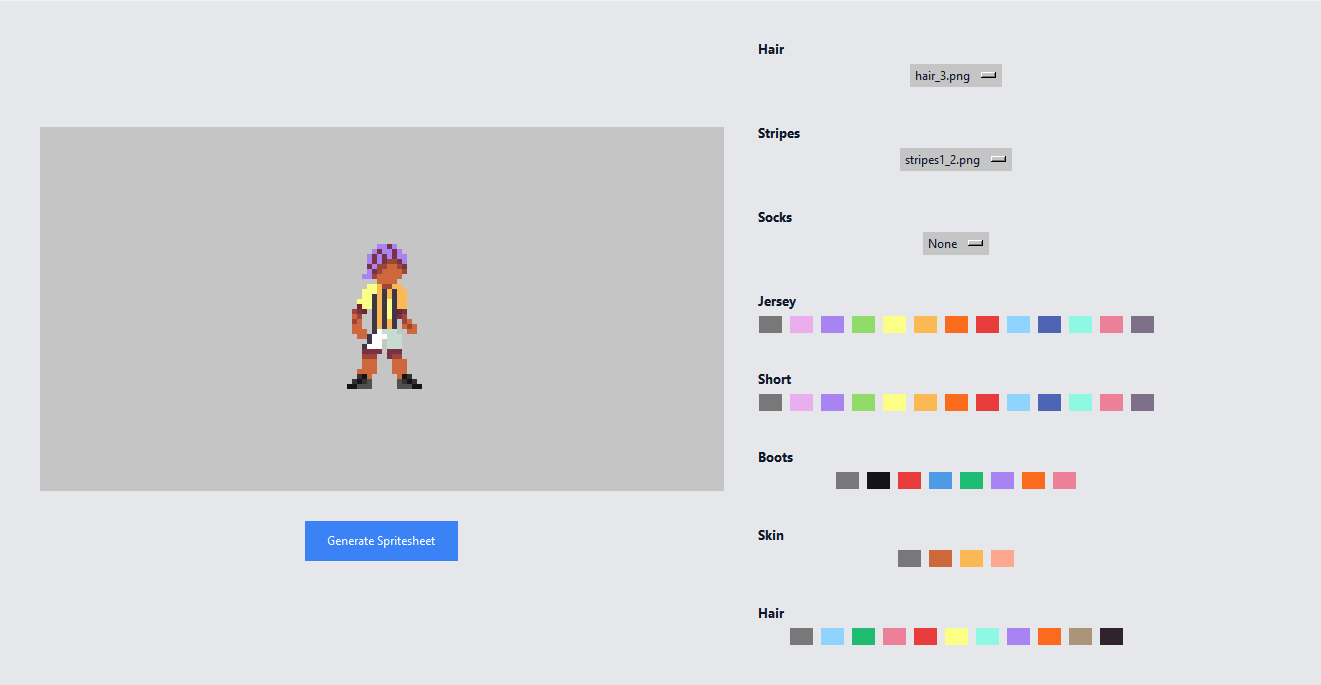Screen dimensions: 1321x685
Task: Set Short color to light blue
Action: coord(1018,403)
